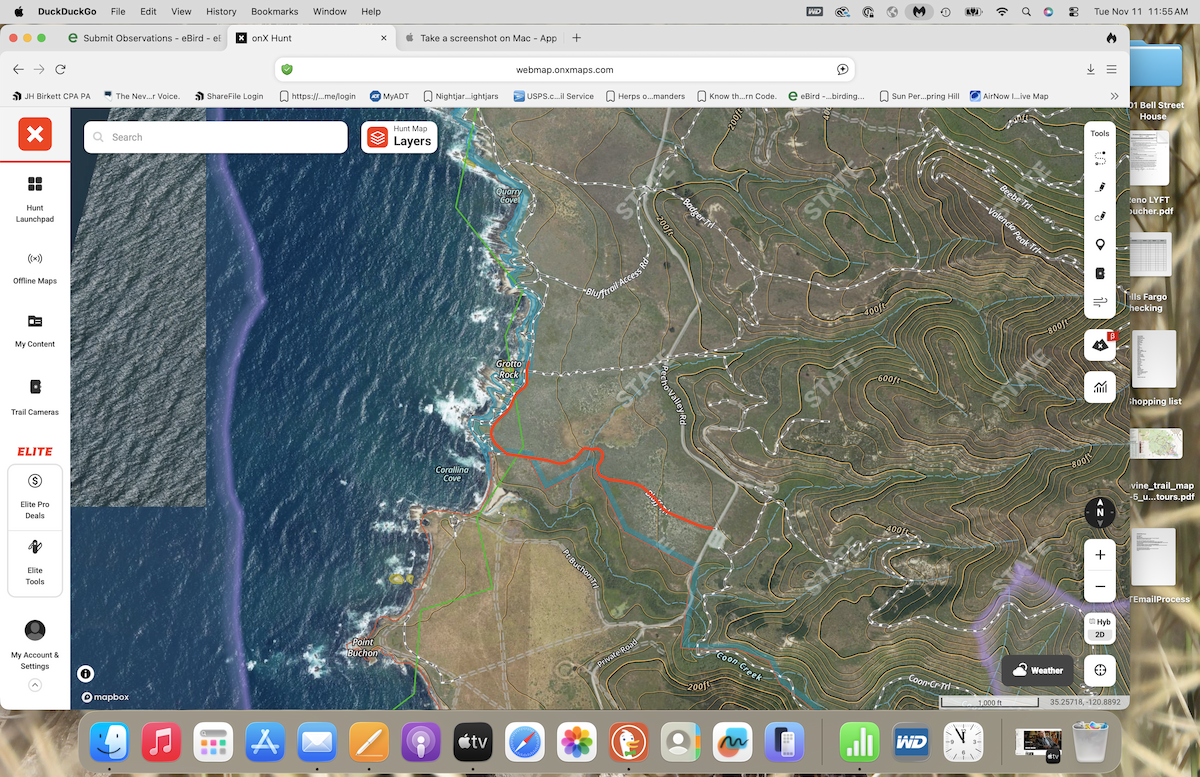Select the Line Distance tool

pyautogui.click(x=1100, y=157)
